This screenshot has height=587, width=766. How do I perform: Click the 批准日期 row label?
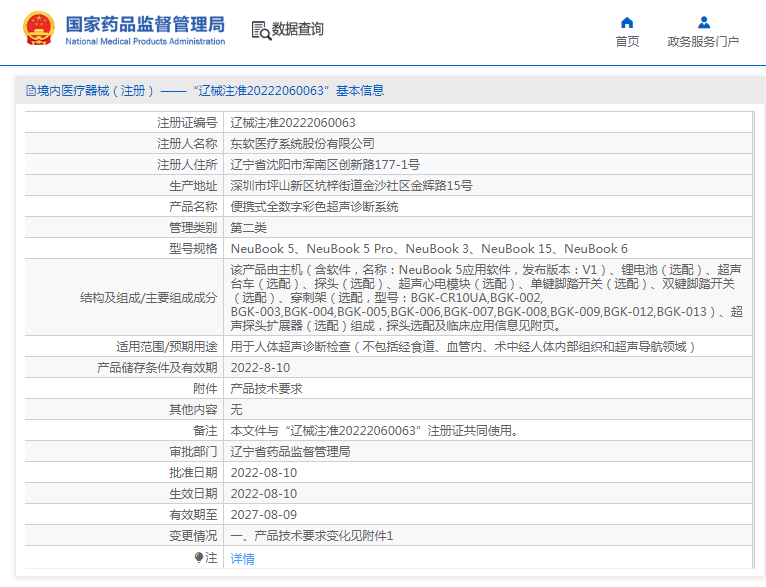click(x=193, y=473)
